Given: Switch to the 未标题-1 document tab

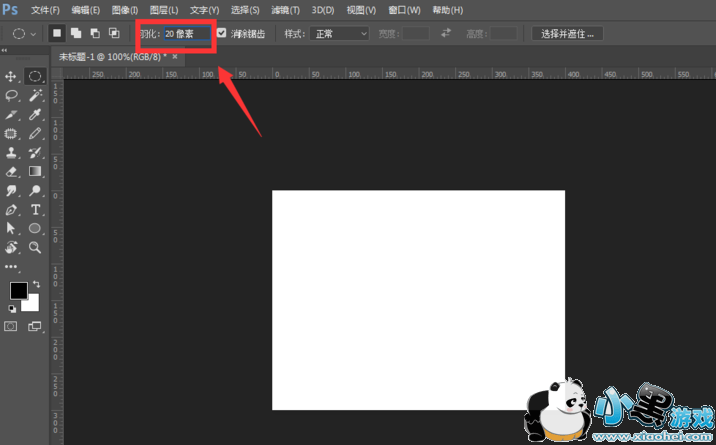Looking at the screenshot, I should (112, 57).
